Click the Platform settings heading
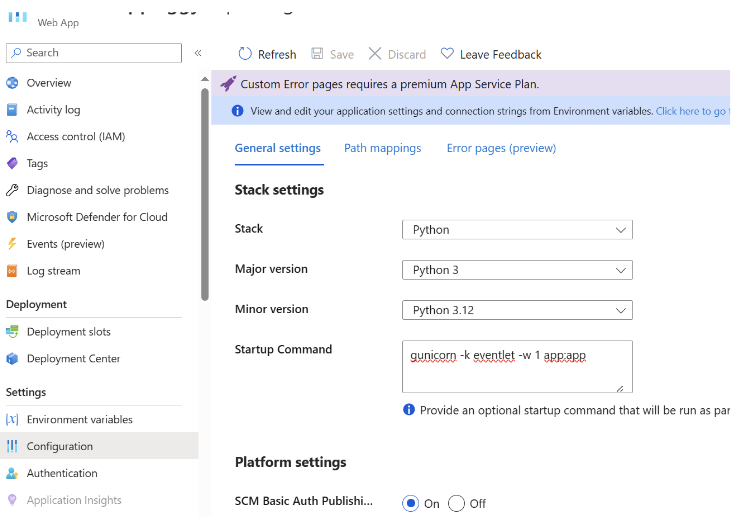The height and width of the screenshot is (517, 755). (290, 462)
